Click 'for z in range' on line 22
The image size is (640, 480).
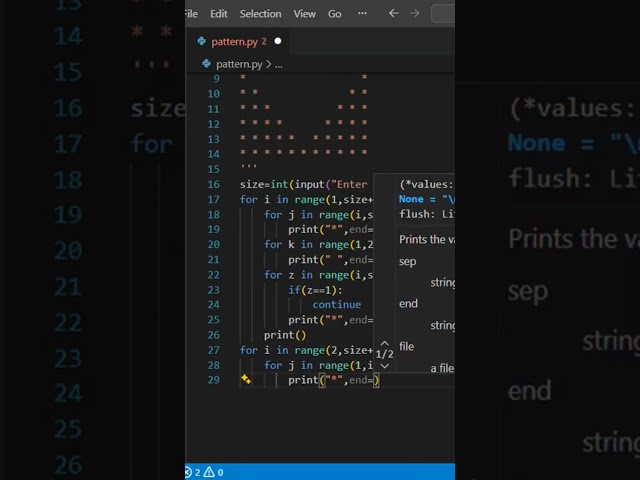tap(306, 275)
